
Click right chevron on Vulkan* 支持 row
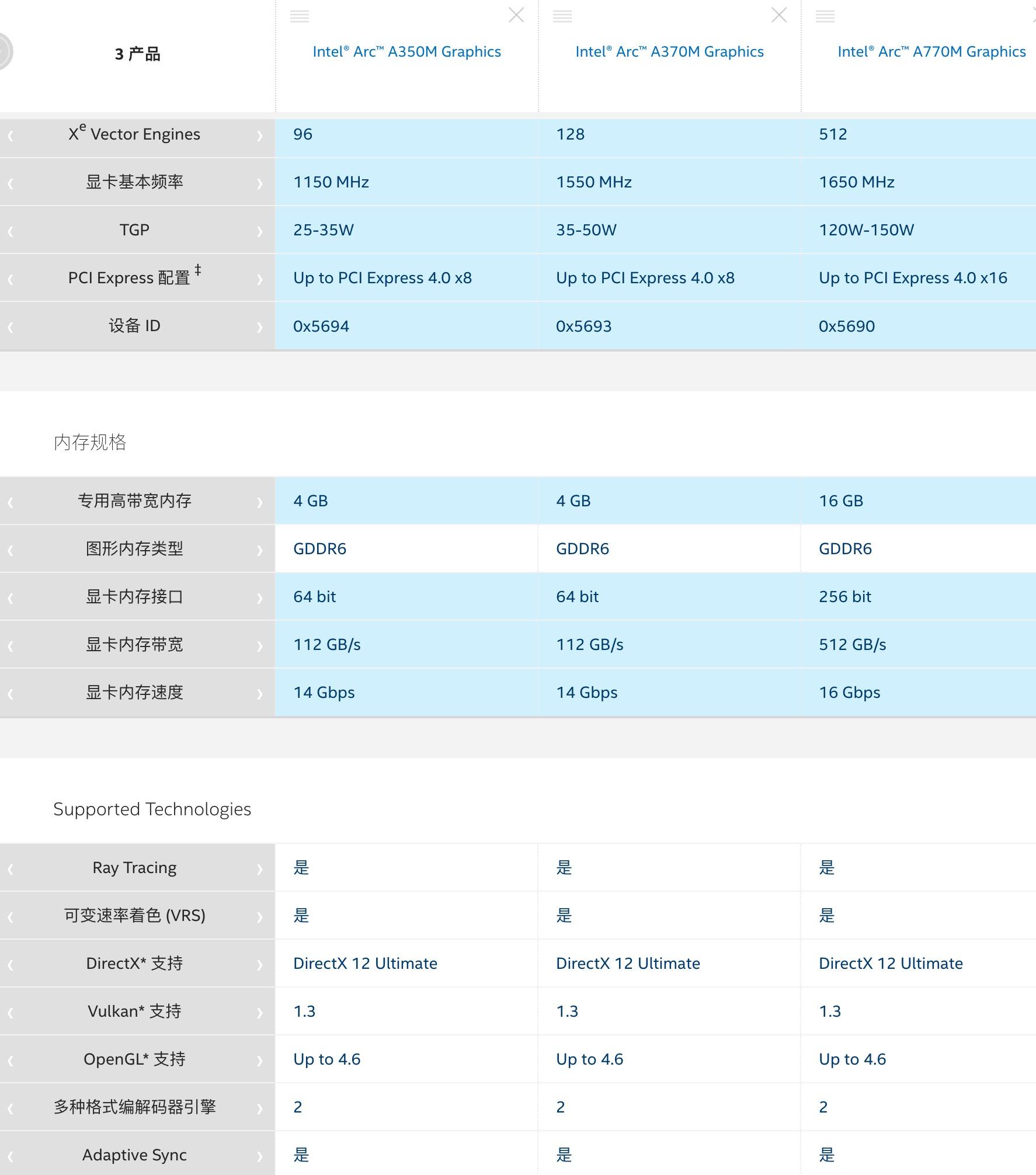(x=259, y=1013)
